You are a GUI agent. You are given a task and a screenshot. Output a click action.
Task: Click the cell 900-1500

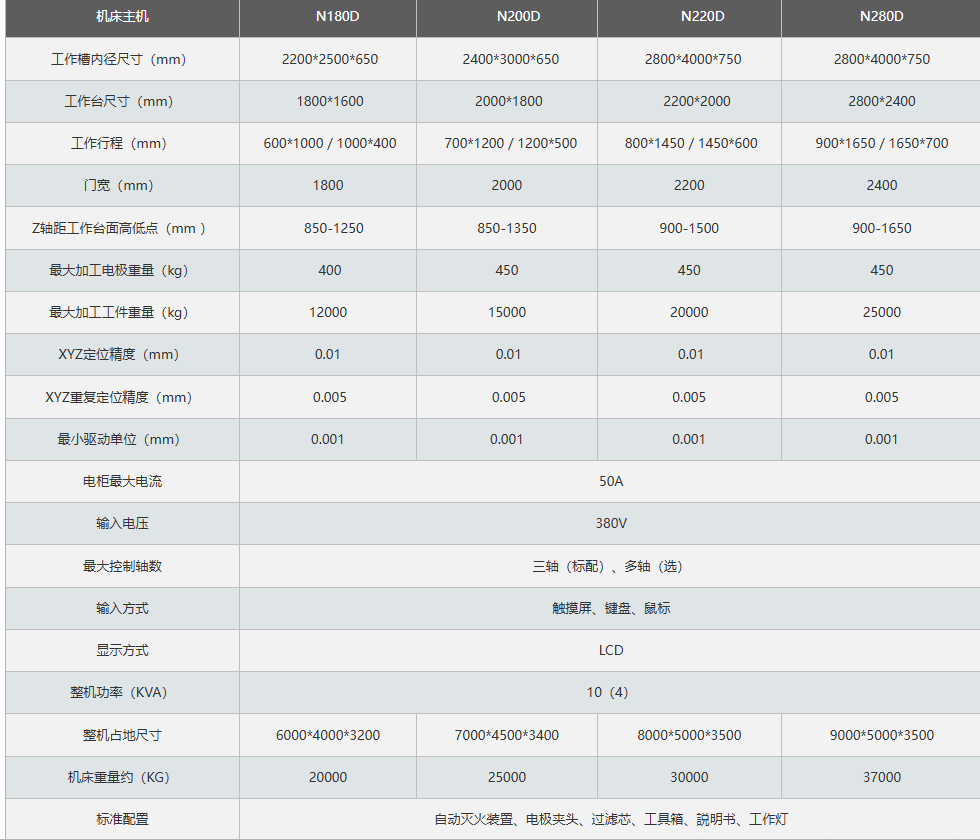pyautogui.click(x=689, y=228)
